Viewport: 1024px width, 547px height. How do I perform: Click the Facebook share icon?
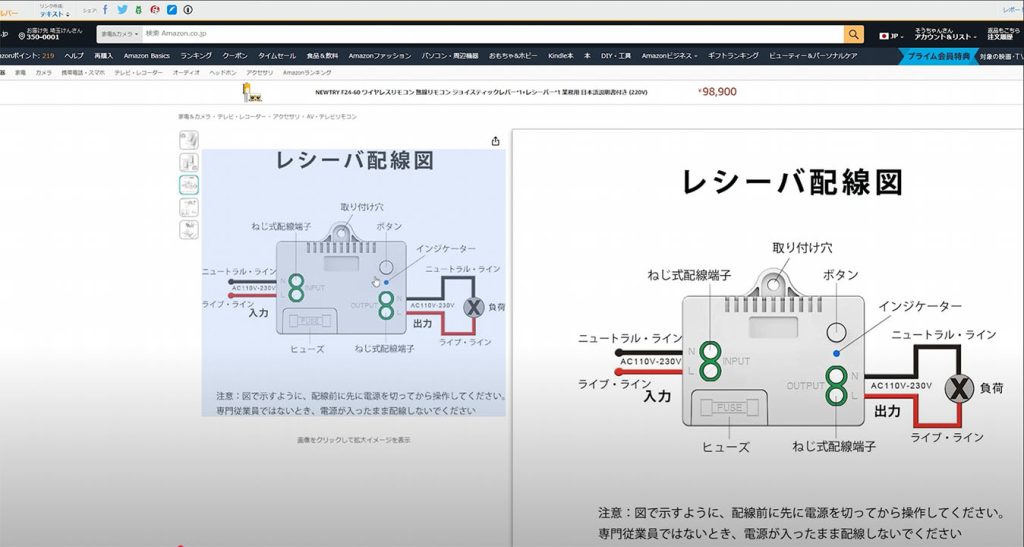(x=106, y=10)
